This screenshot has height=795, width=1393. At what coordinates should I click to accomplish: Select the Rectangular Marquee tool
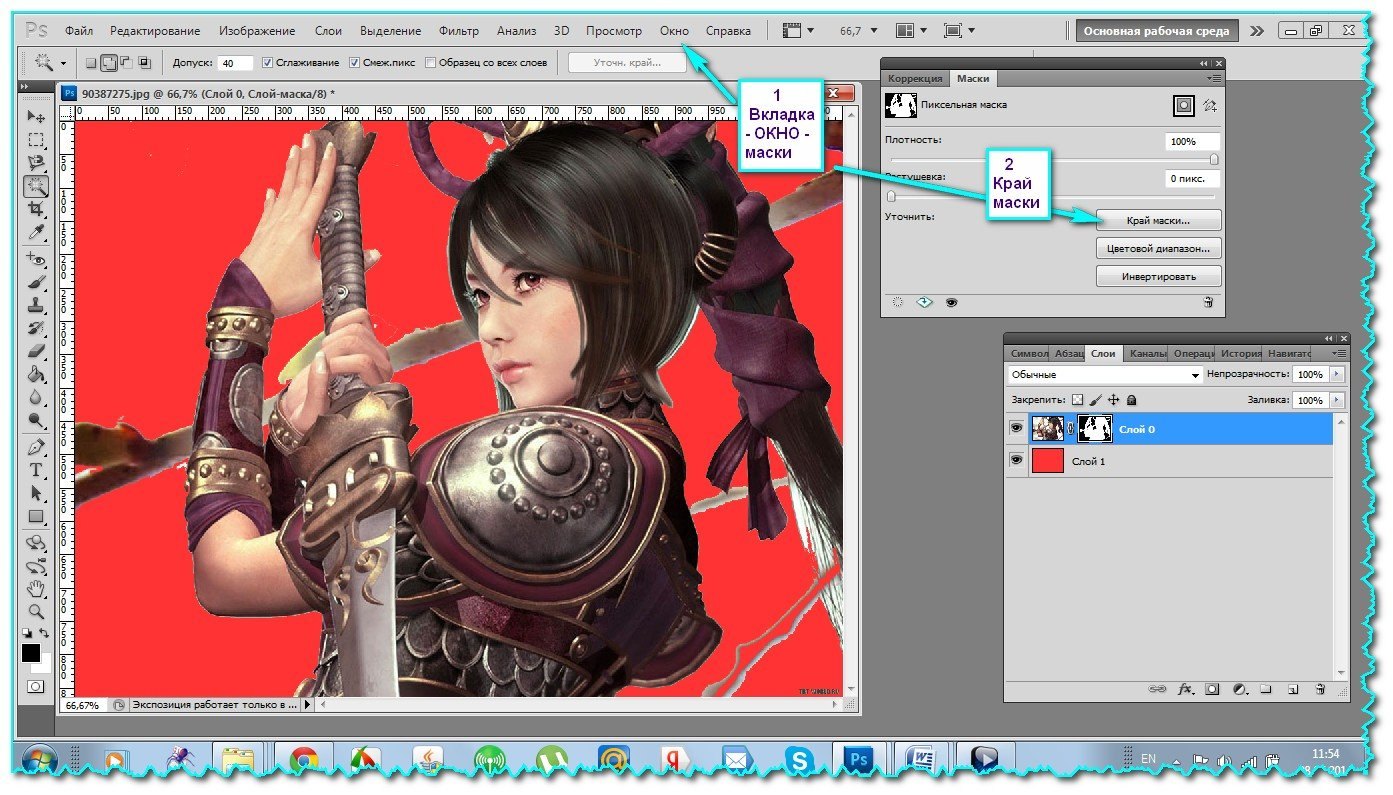tap(36, 140)
